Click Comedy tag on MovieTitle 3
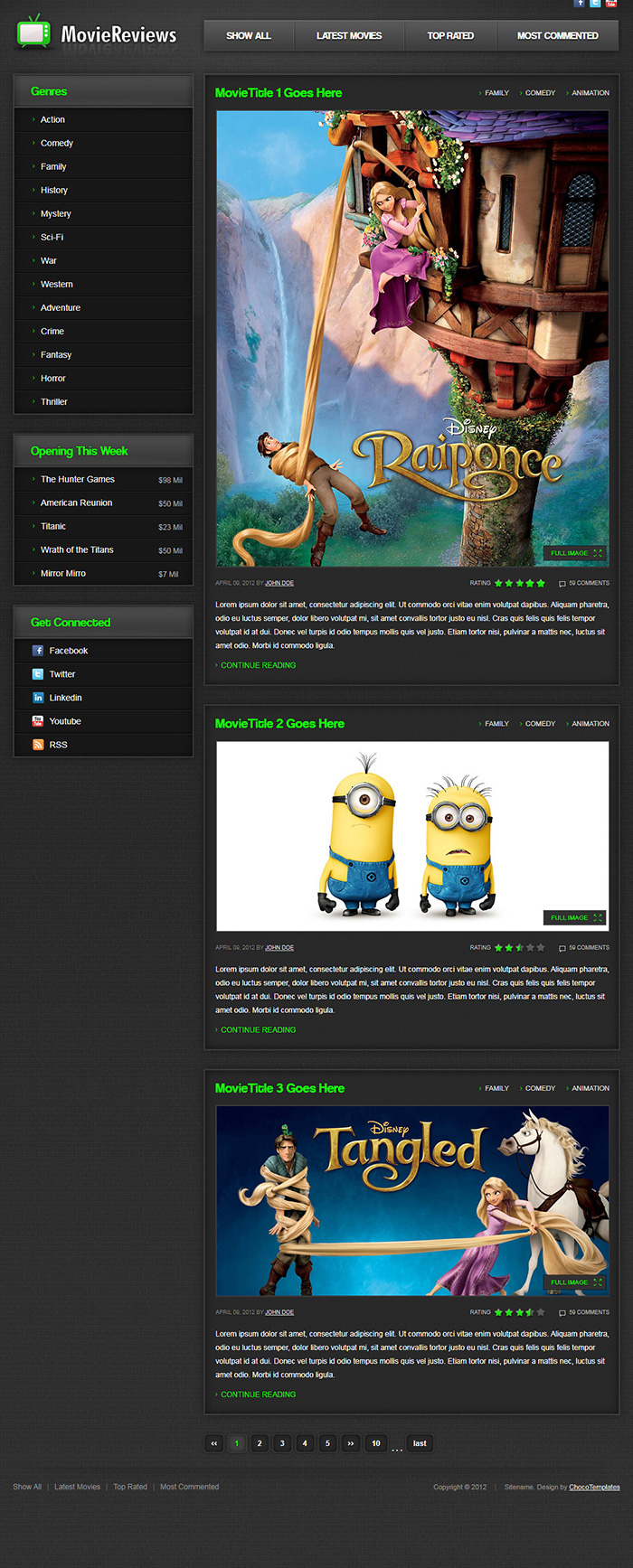Viewport: 633px width, 1568px height. click(x=540, y=1088)
